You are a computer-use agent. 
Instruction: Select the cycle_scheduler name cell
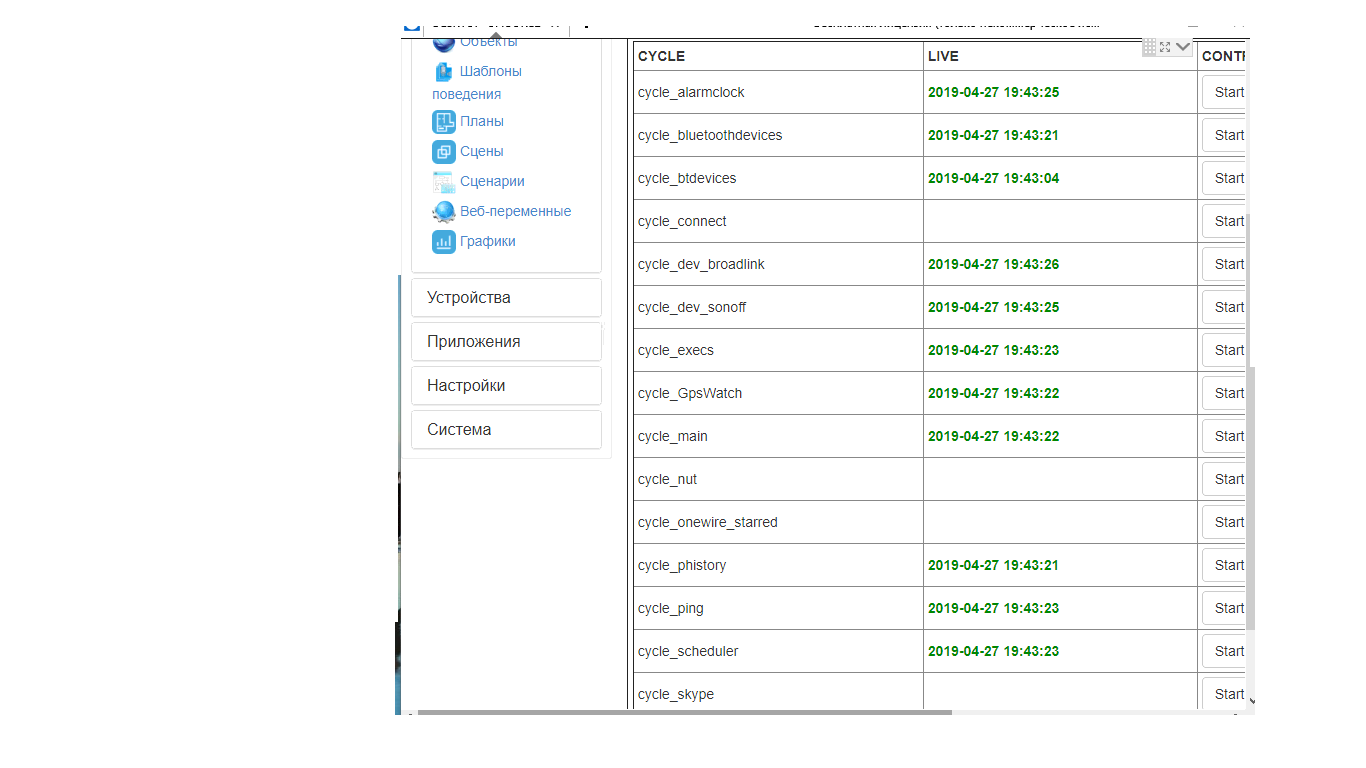point(778,651)
